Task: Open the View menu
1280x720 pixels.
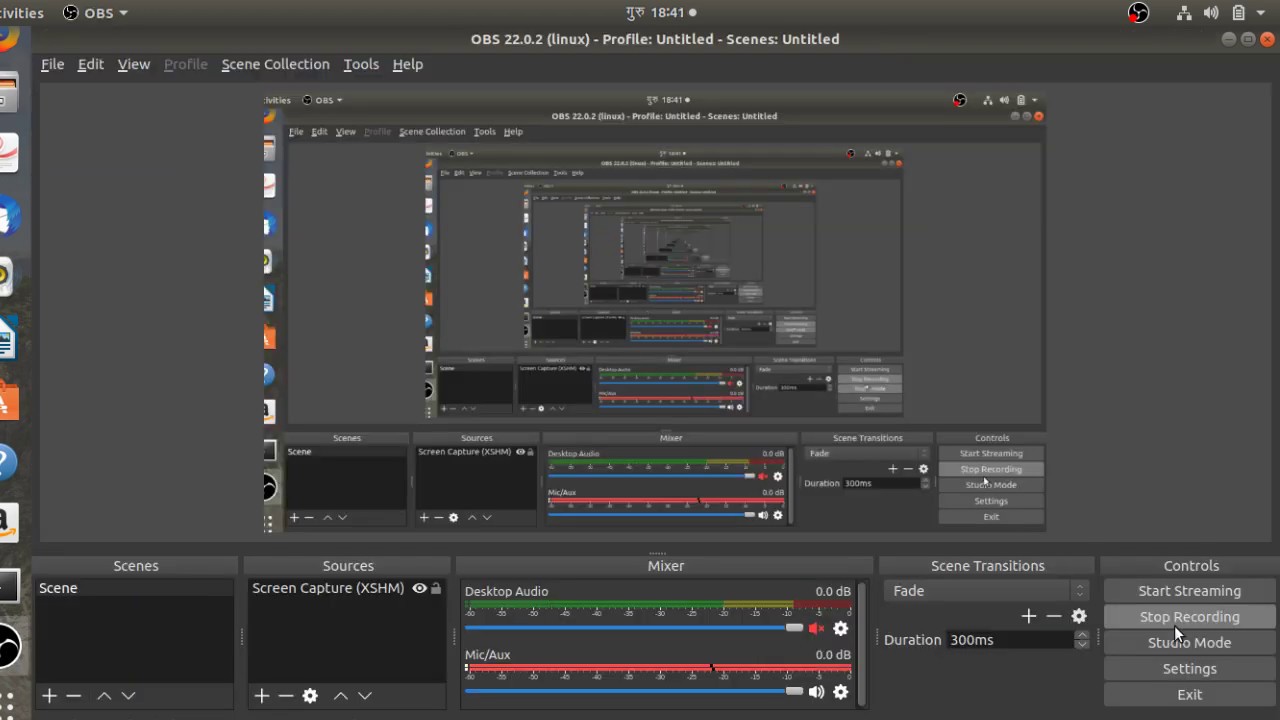Action: (x=133, y=64)
